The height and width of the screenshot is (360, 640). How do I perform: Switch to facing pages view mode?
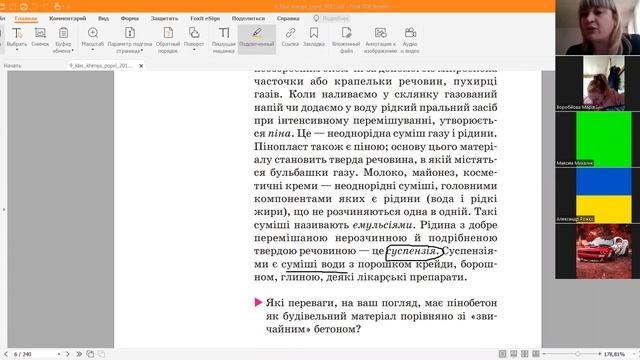pos(524,354)
